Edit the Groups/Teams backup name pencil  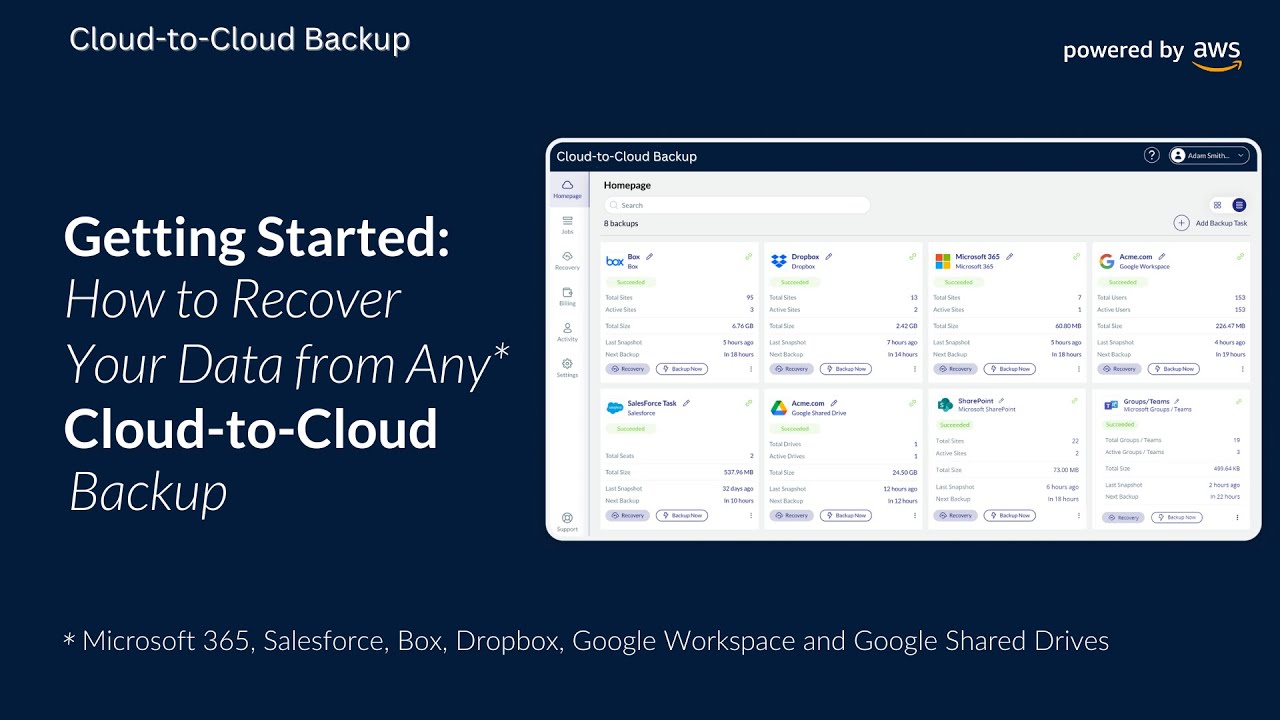[x=1177, y=401]
